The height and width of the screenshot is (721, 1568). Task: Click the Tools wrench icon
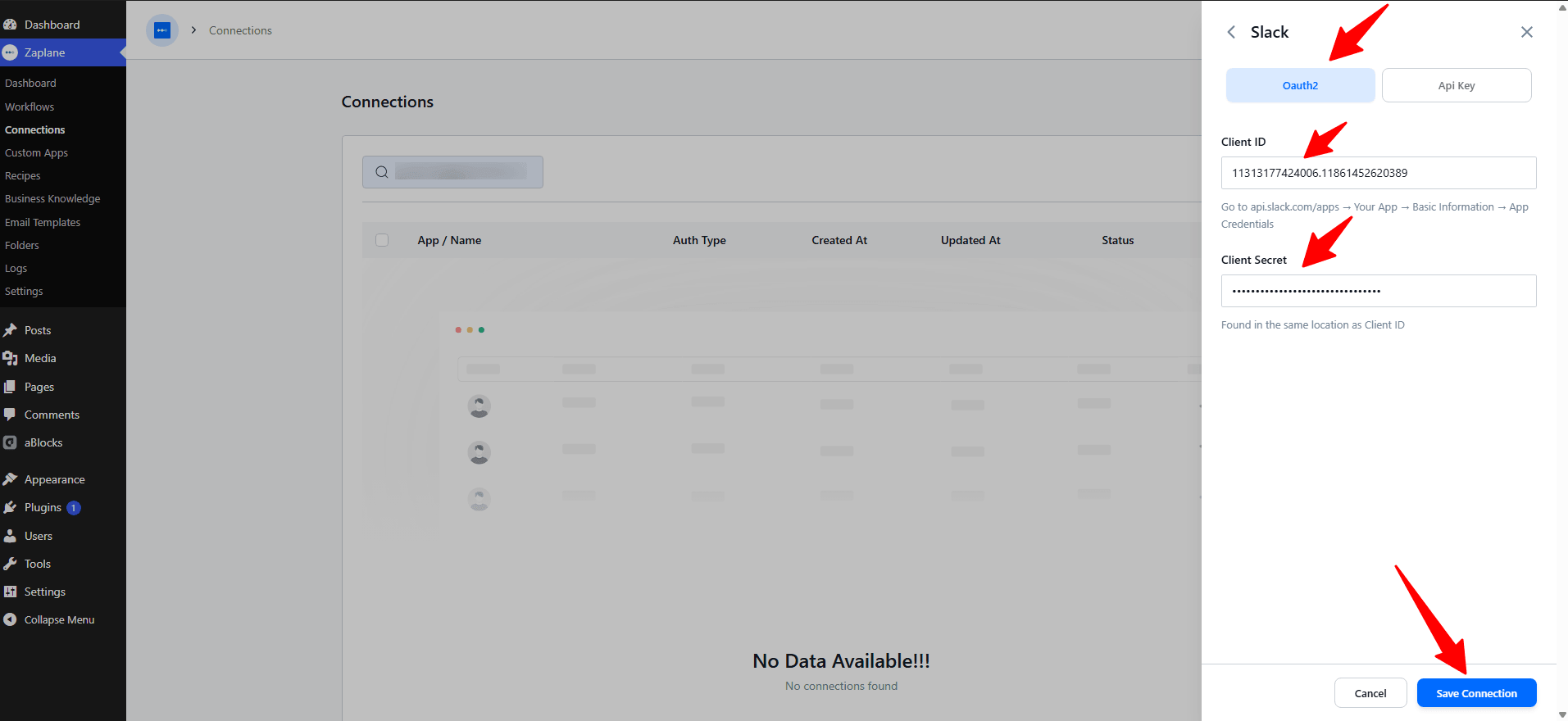click(x=10, y=564)
